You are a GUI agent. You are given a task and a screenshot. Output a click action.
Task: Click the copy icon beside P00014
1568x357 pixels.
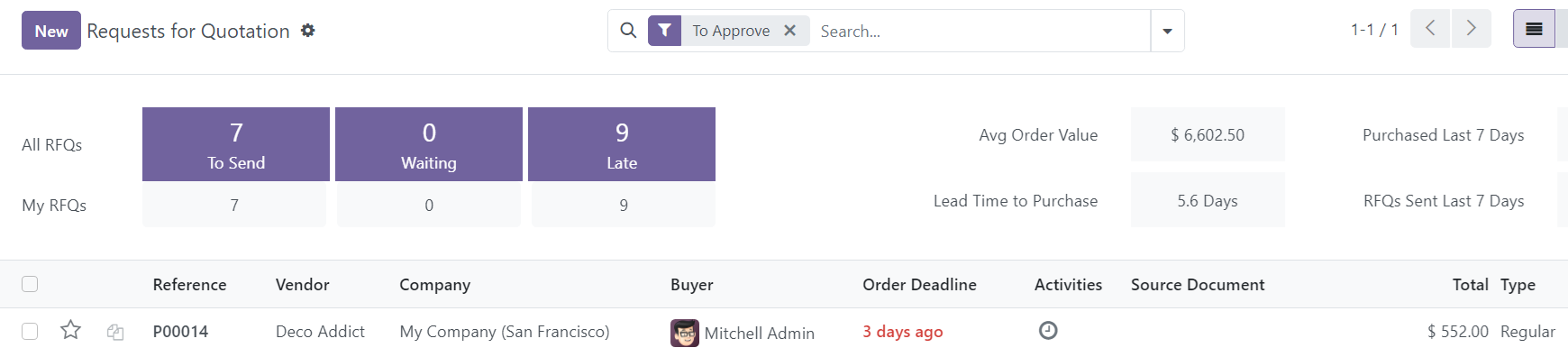click(x=115, y=332)
